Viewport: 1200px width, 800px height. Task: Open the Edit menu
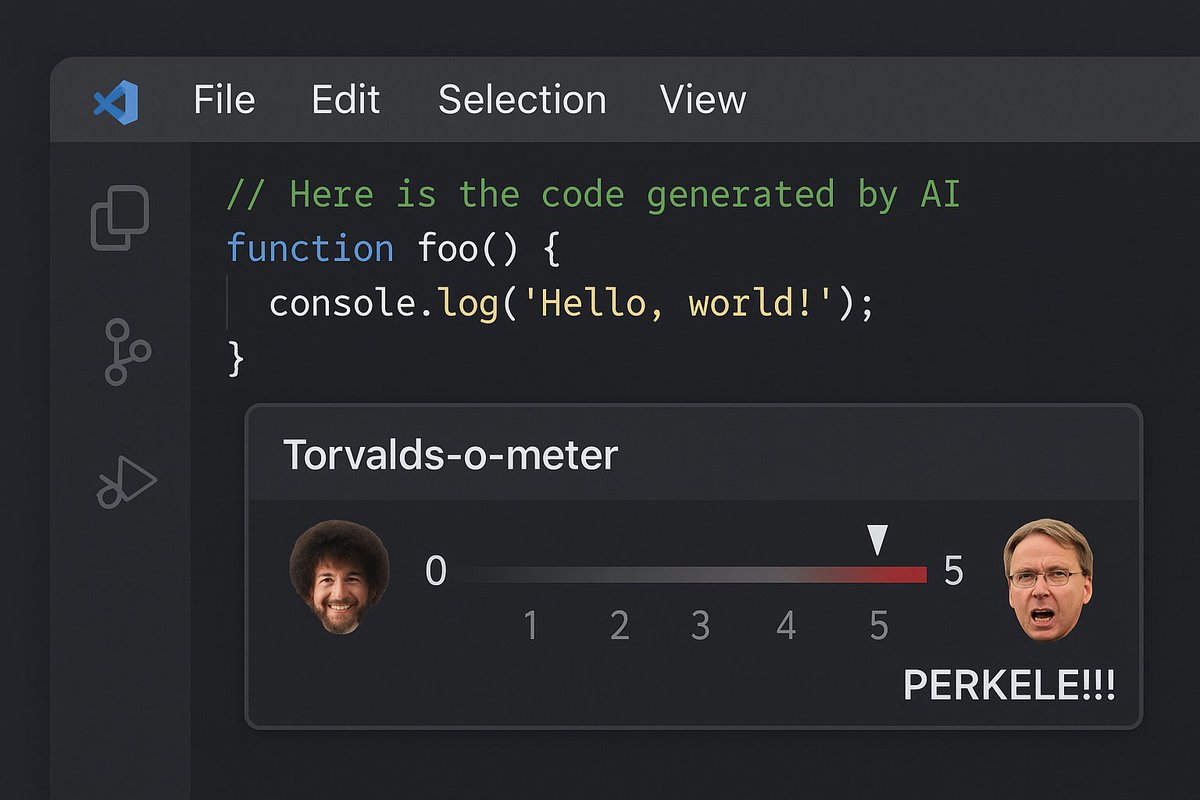(345, 100)
